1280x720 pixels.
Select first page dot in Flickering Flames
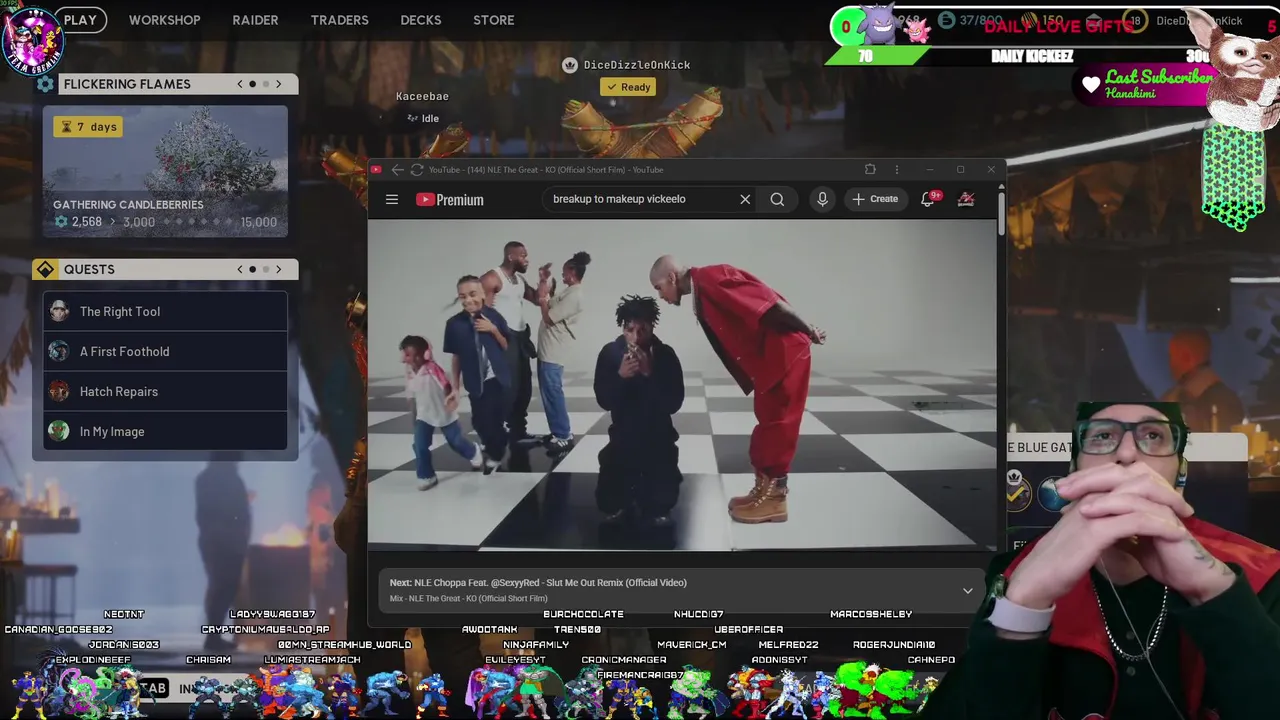[253, 84]
